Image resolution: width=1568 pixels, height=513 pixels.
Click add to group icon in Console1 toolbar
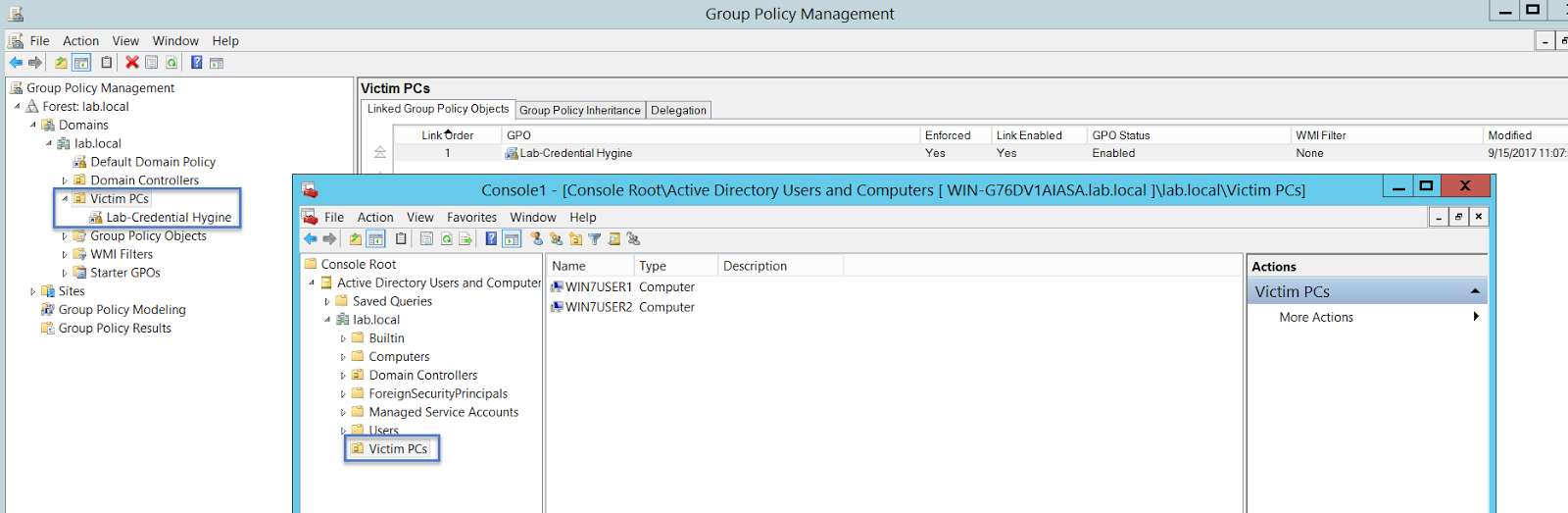coord(633,239)
